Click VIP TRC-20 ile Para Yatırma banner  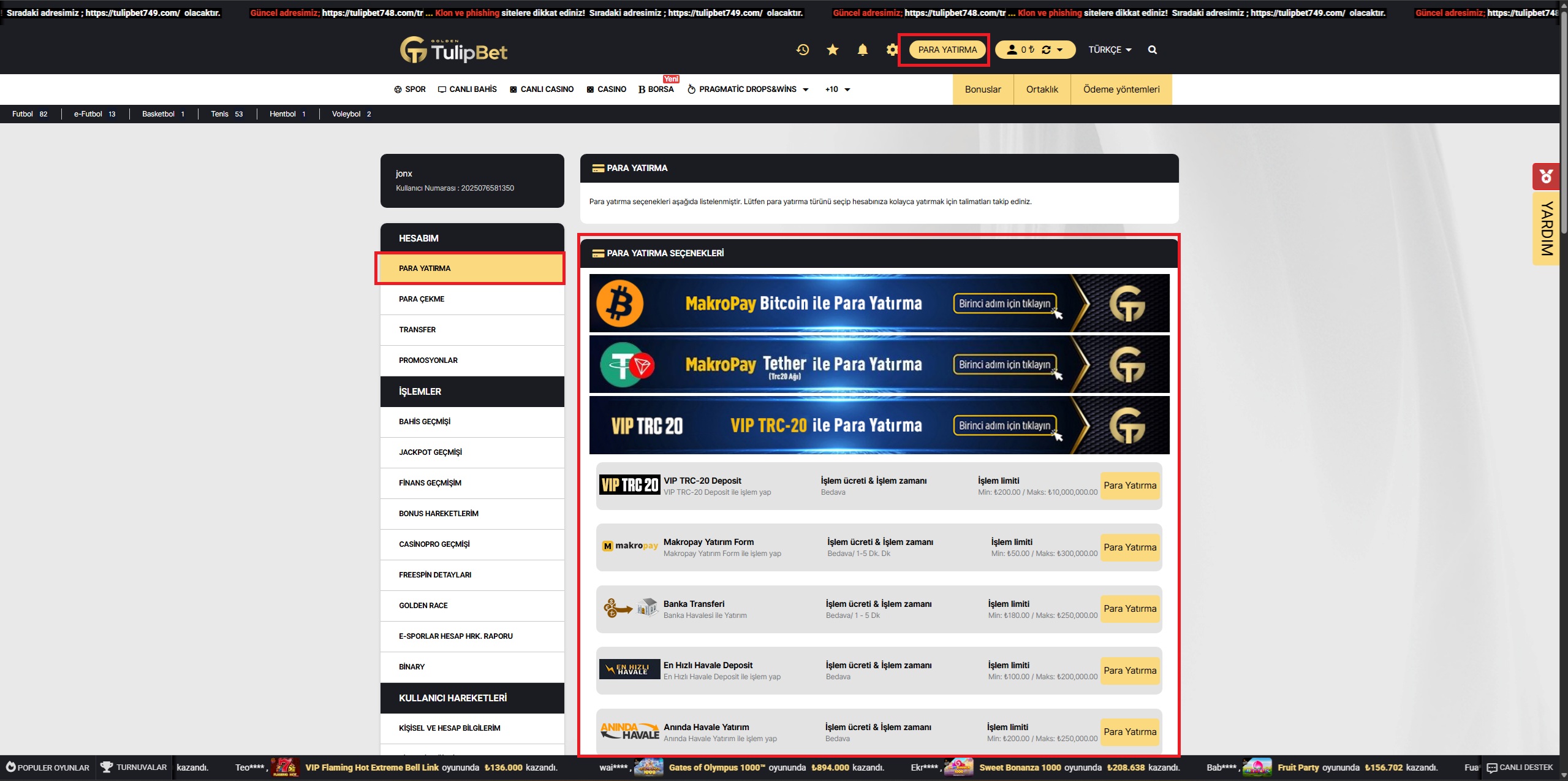coord(879,425)
